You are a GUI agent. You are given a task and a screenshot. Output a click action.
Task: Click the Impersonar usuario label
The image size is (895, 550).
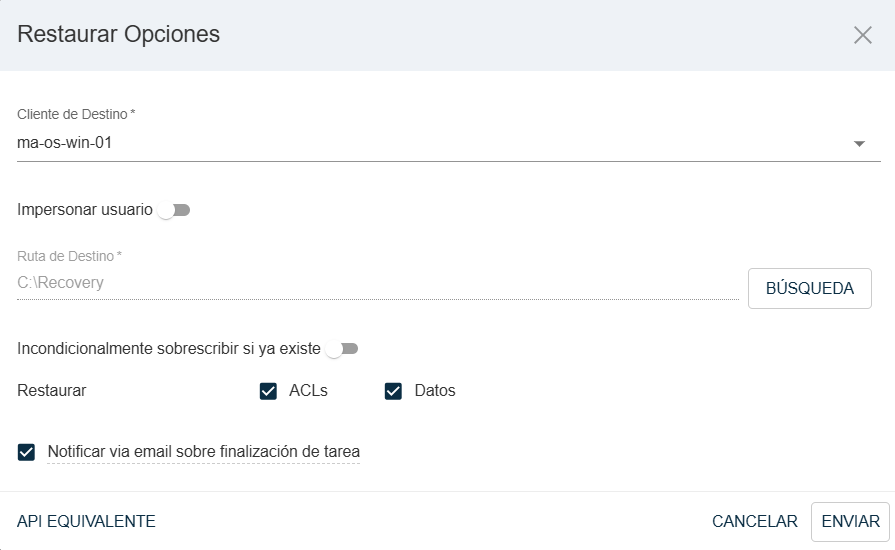tap(85, 210)
